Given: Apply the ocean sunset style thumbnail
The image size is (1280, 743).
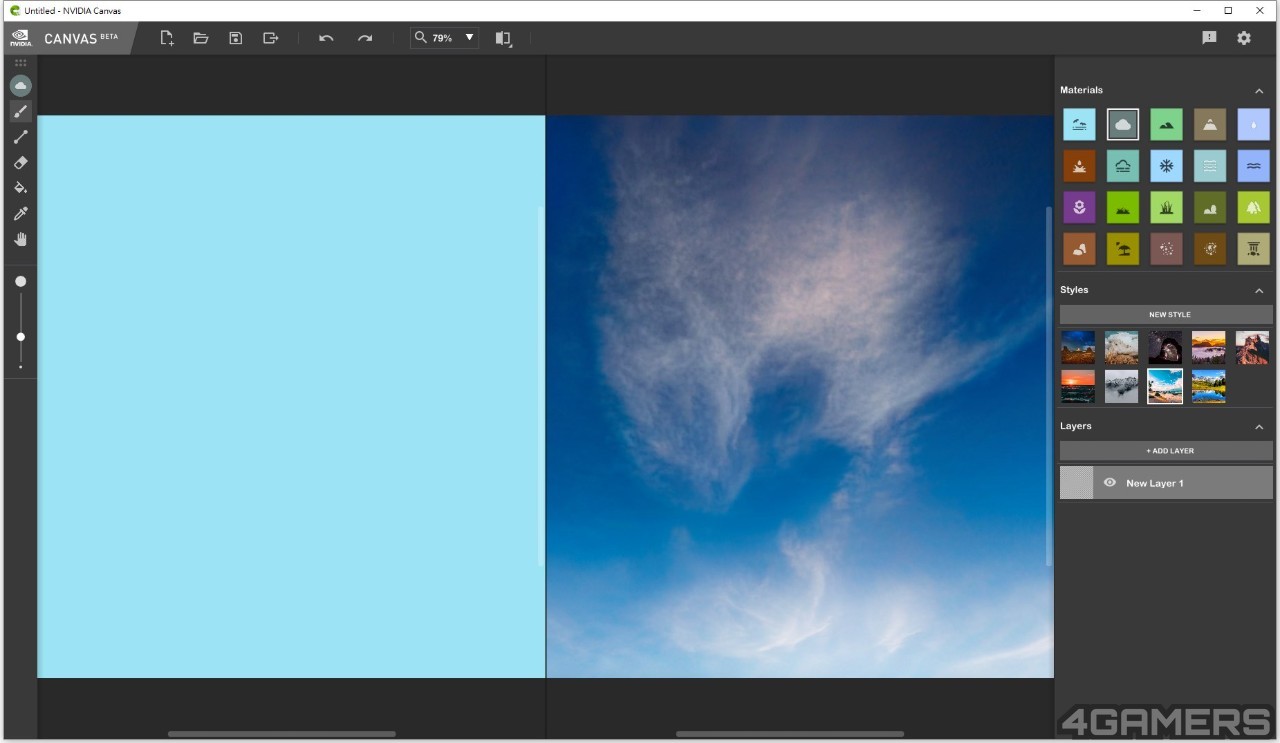Looking at the screenshot, I should pos(1078,386).
